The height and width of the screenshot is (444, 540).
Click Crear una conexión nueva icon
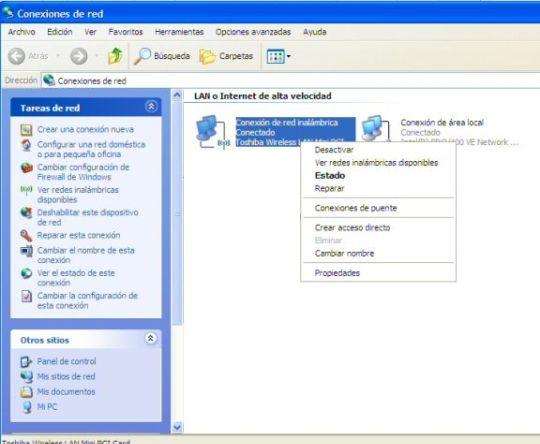[x=26, y=130]
